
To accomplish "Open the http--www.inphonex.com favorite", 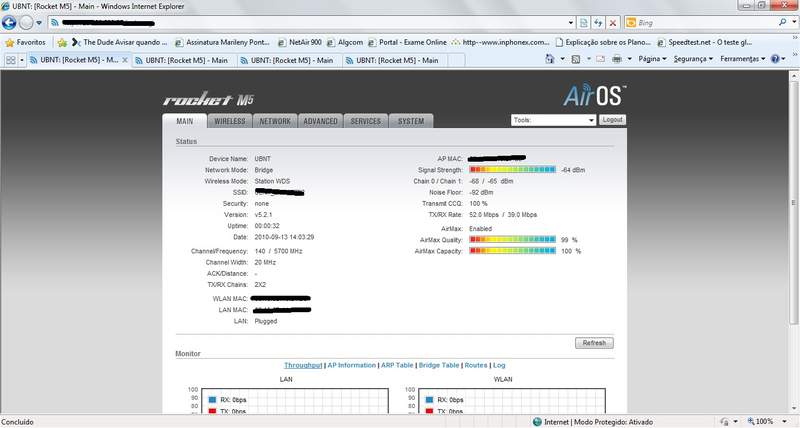I will tap(501, 42).
